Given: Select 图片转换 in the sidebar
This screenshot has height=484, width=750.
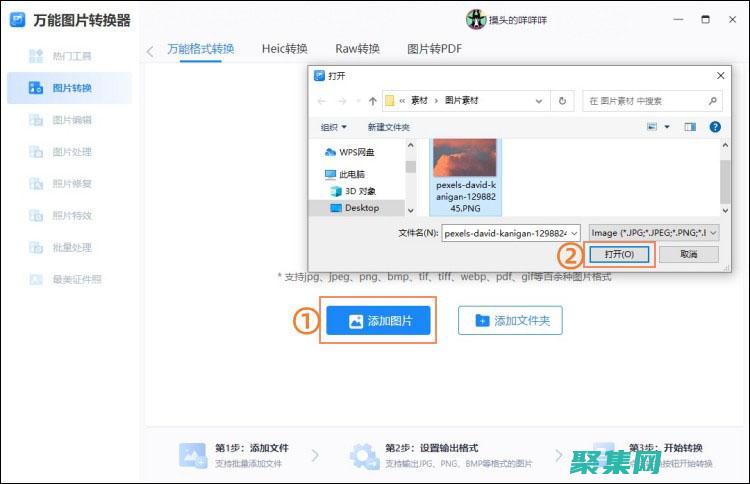Looking at the screenshot, I should point(70,88).
